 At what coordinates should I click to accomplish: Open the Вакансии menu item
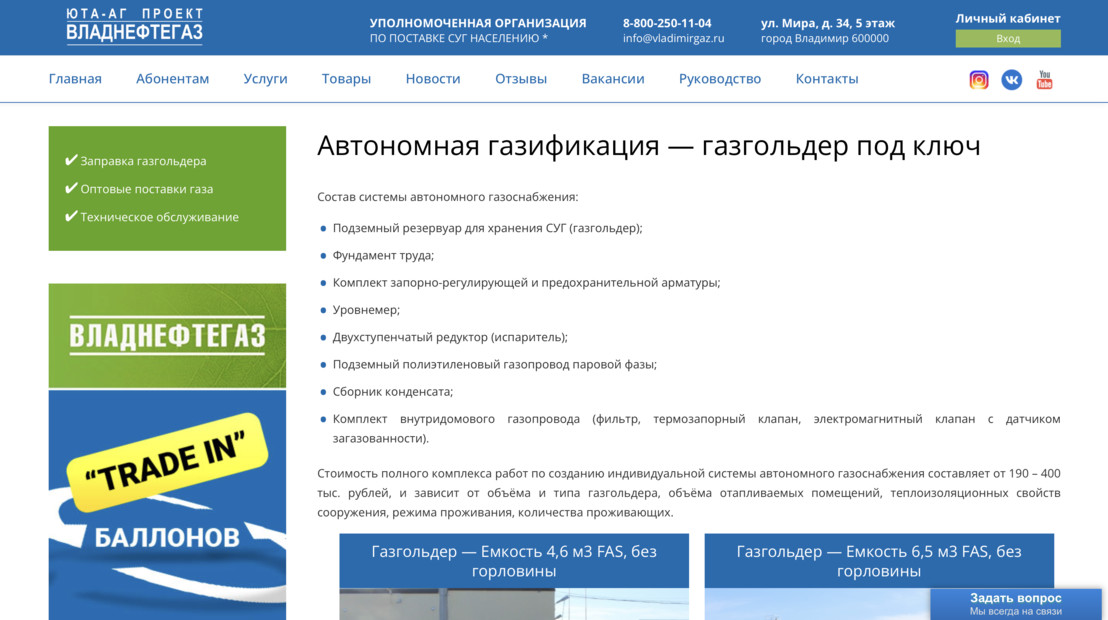pos(613,78)
